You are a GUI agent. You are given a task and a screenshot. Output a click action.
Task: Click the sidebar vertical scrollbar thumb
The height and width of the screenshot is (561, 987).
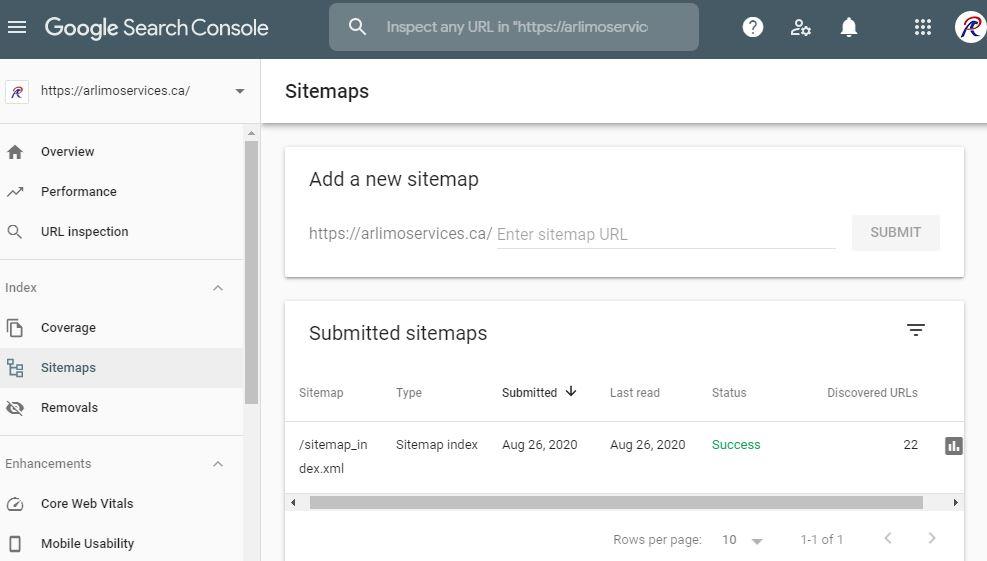point(251,272)
